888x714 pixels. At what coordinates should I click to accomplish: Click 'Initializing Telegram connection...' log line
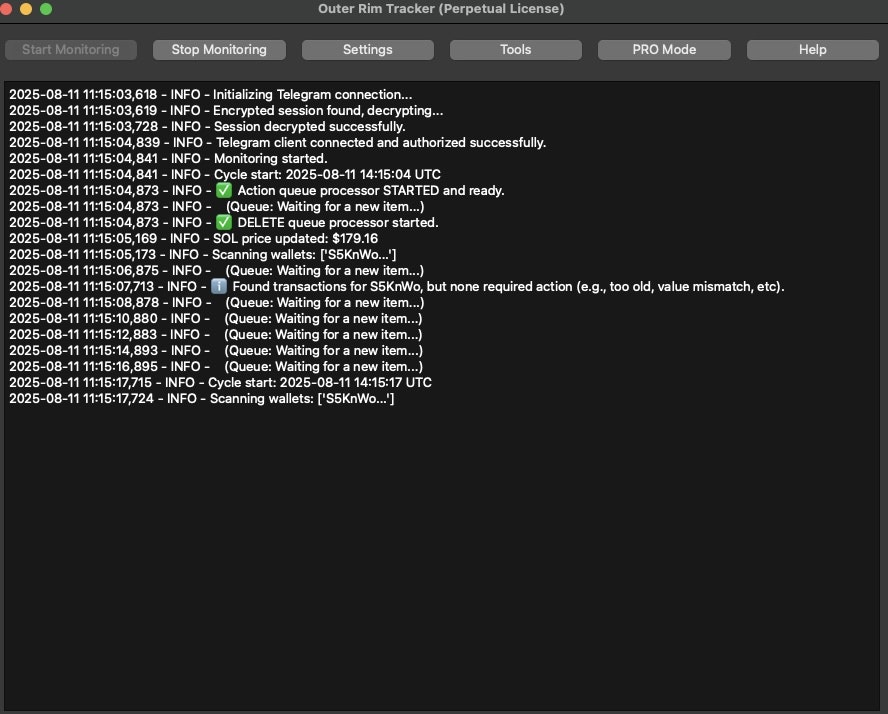[x=211, y=95]
